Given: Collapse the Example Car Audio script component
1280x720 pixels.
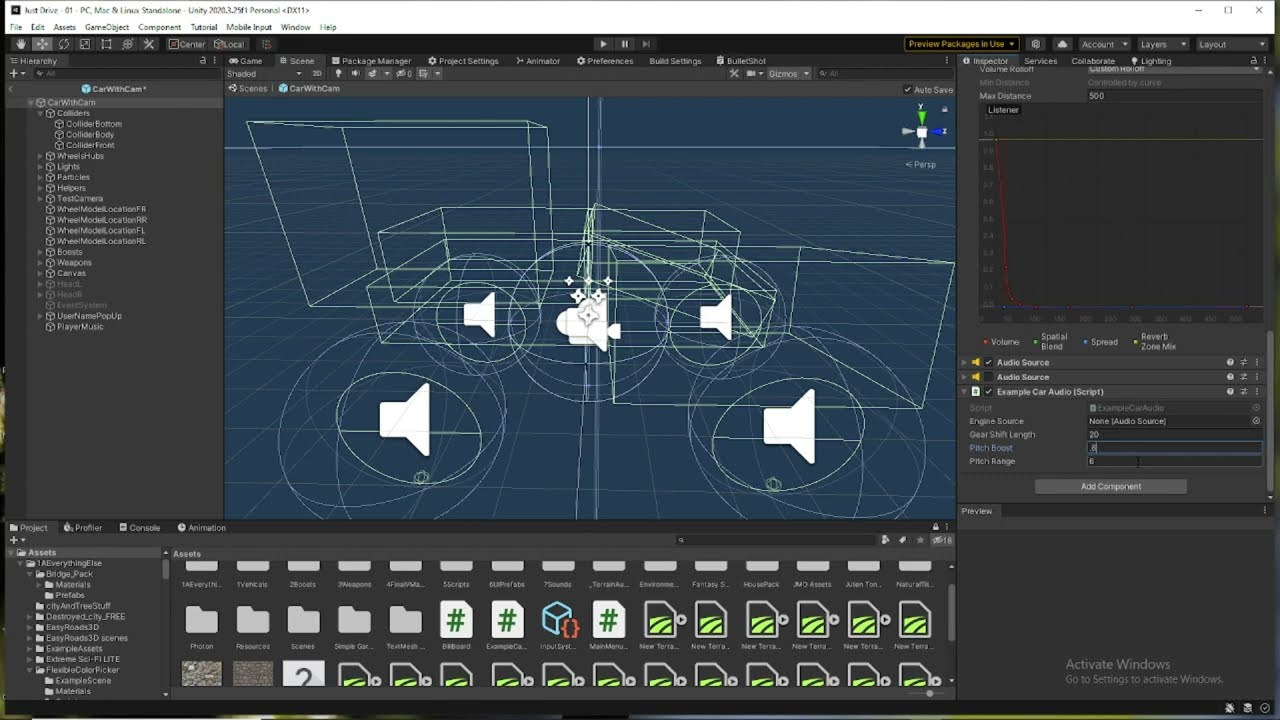Looking at the screenshot, I should [964, 392].
